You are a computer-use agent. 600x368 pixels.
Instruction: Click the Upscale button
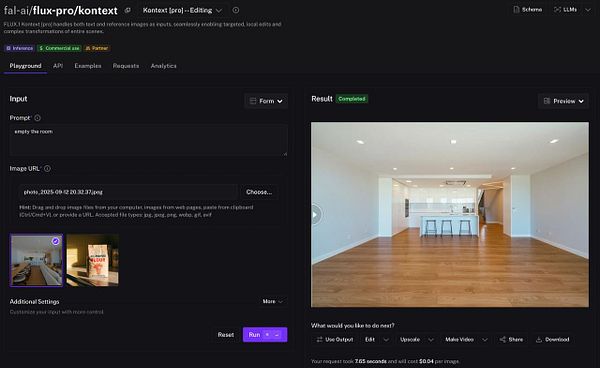click(x=410, y=340)
